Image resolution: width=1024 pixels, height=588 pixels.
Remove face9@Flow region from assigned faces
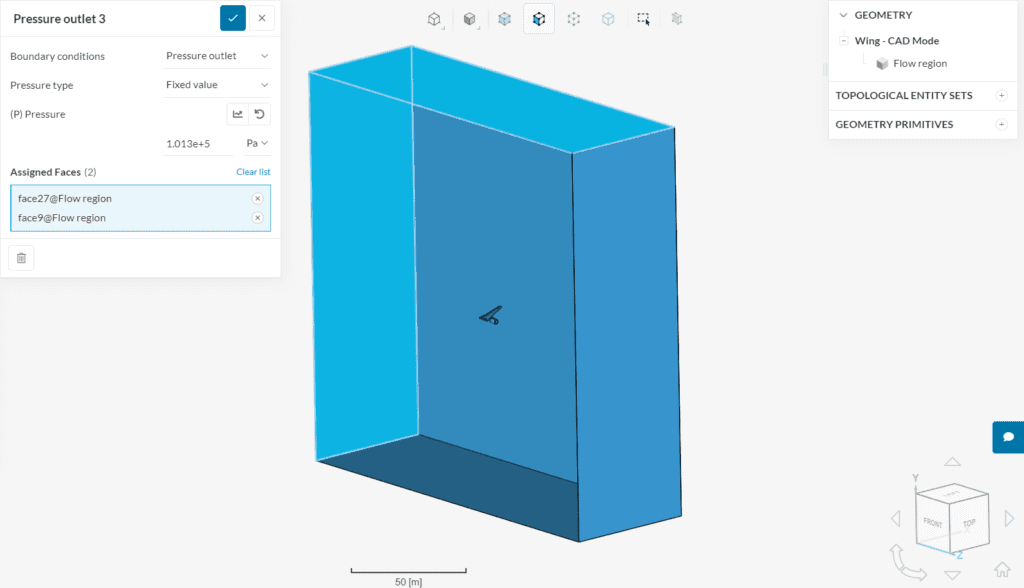(x=257, y=218)
